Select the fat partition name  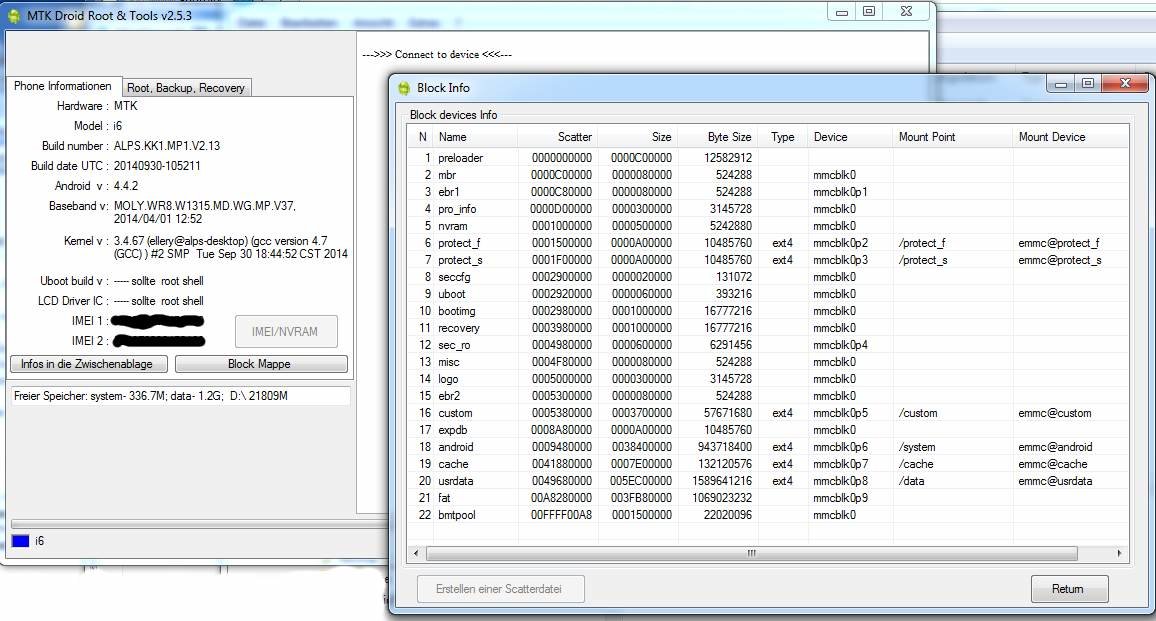coord(445,498)
